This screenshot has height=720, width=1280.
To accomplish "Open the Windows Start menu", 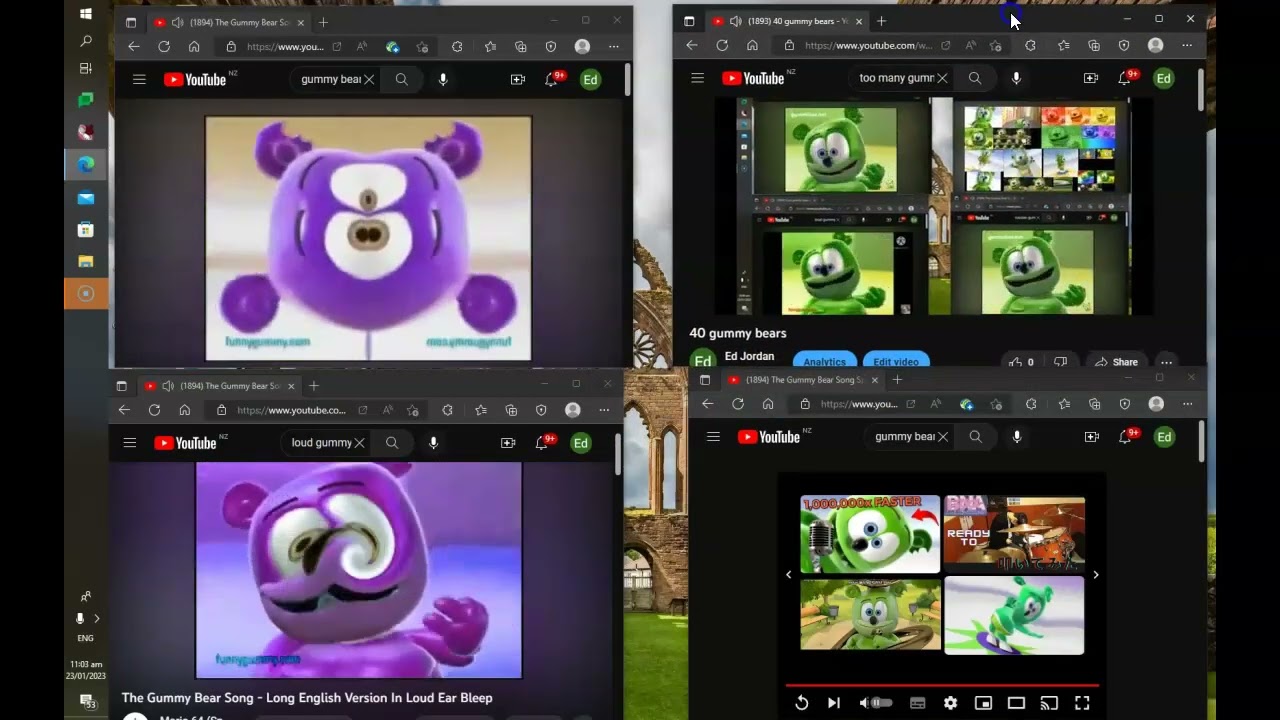I will (x=85, y=14).
